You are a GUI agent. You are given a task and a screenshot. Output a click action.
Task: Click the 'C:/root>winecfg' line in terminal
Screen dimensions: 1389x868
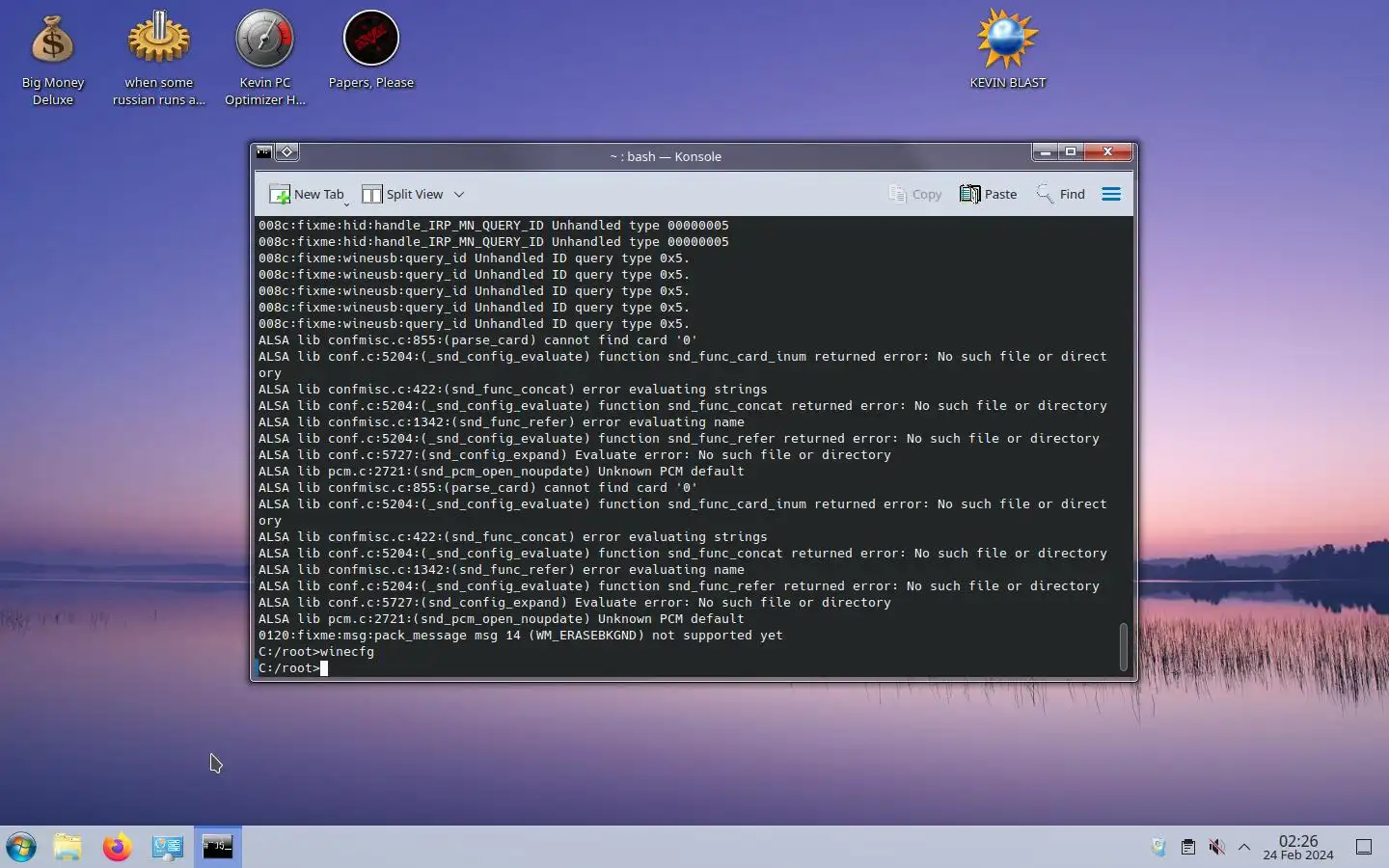316,651
